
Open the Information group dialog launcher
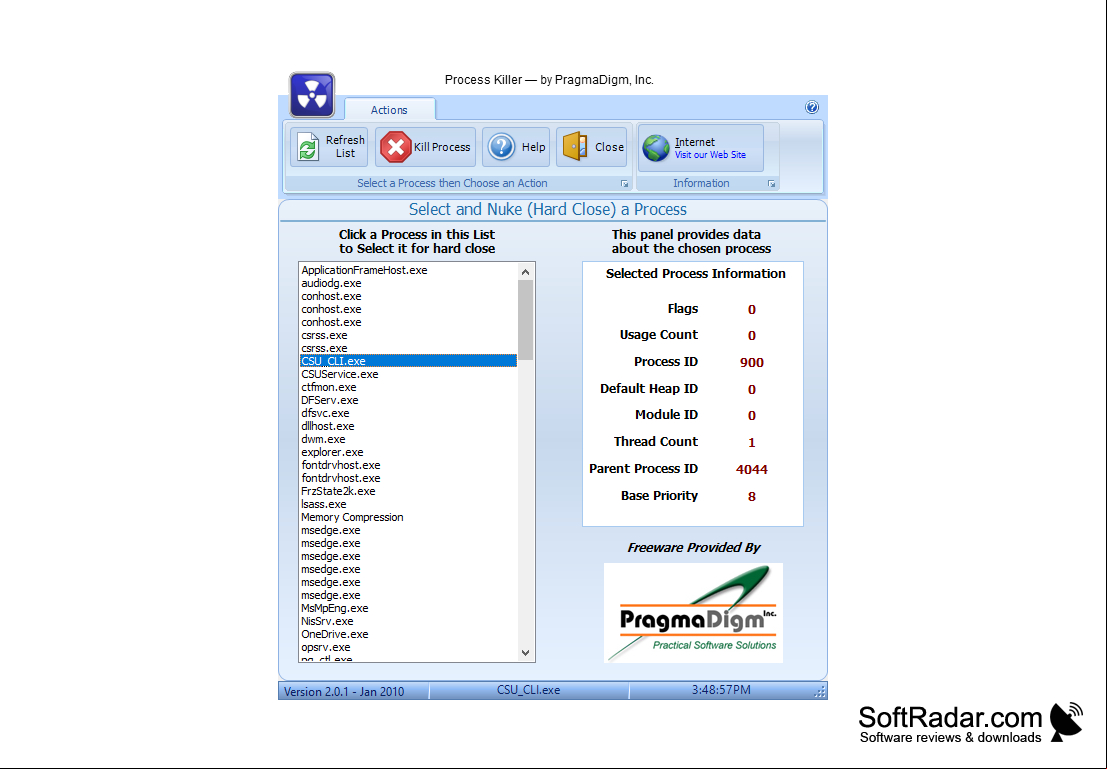(x=772, y=184)
